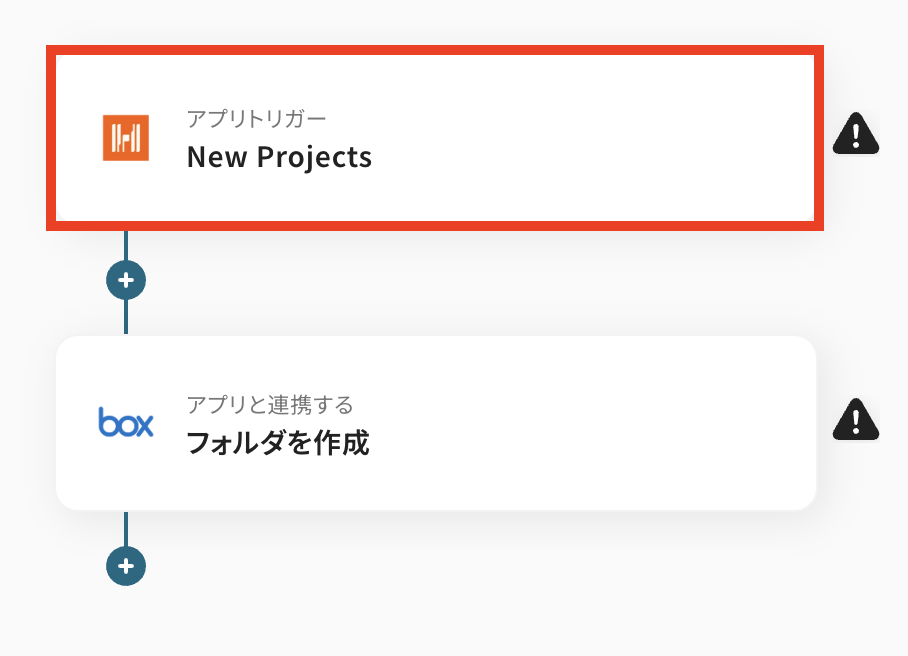Click the connector line under the Box card
The height and width of the screenshot is (656, 908).
126,528
